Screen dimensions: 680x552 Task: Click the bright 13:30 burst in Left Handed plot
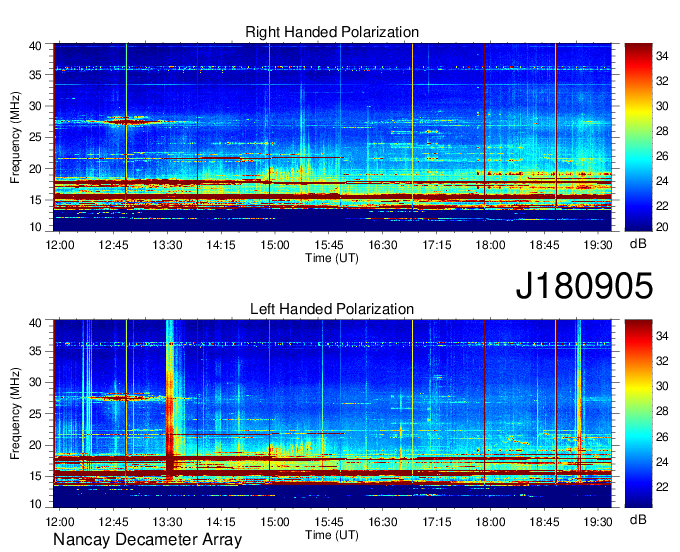(170, 401)
